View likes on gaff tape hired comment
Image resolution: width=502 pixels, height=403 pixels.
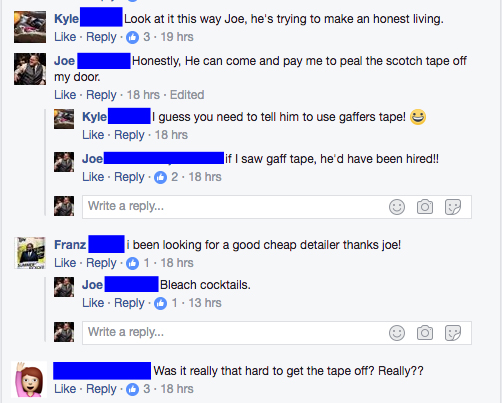(x=166, y=177)
